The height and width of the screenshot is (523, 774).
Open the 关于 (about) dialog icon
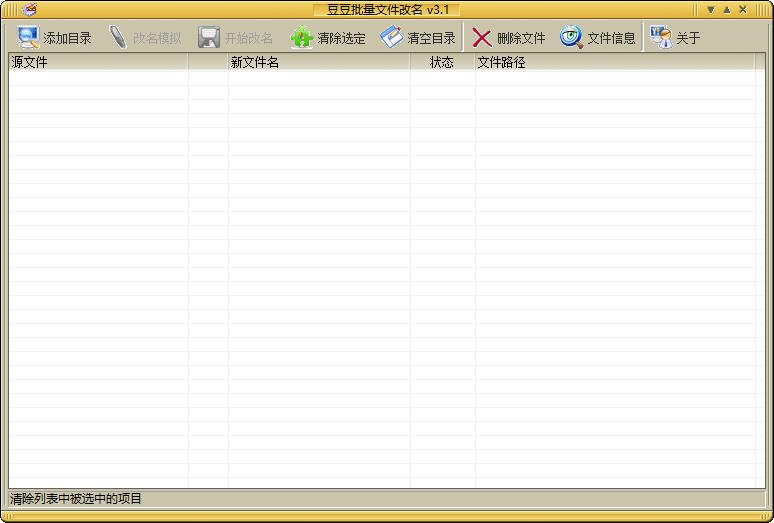click(x=660, y=38)
